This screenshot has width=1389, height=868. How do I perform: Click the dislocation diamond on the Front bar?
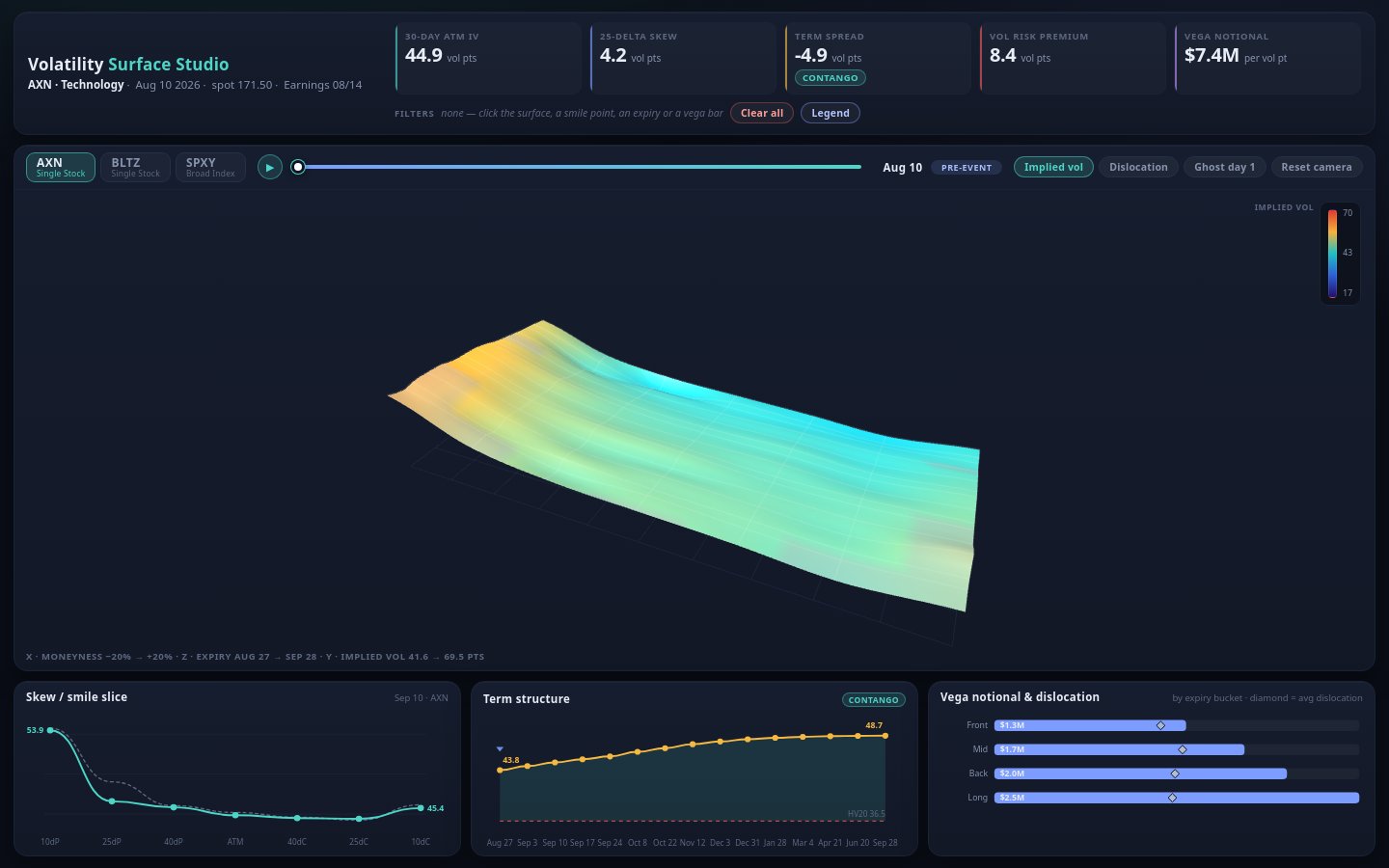pyautogui.click(x=1160, y=725)
